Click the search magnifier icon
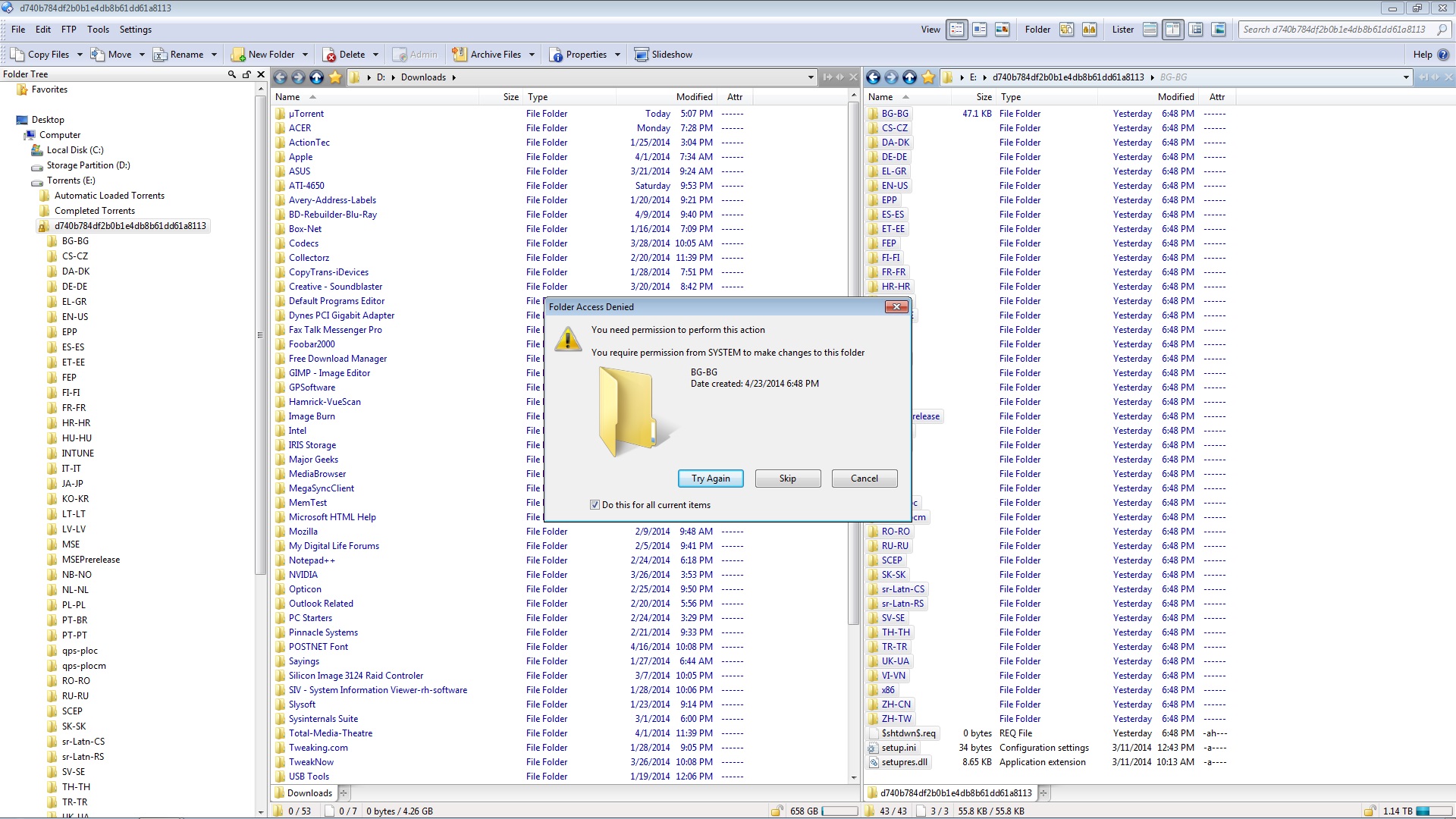The image size is (1456, 819). pyautogui.click(x=1442, y=30)
